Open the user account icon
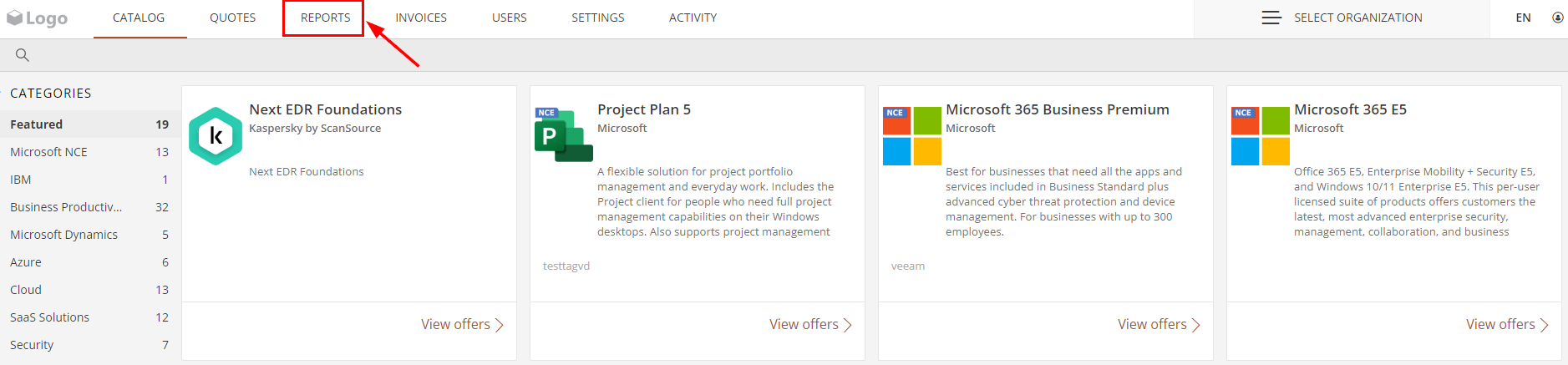The width and height of the screenshot is (1568, 365). (x=1558, y=18)
